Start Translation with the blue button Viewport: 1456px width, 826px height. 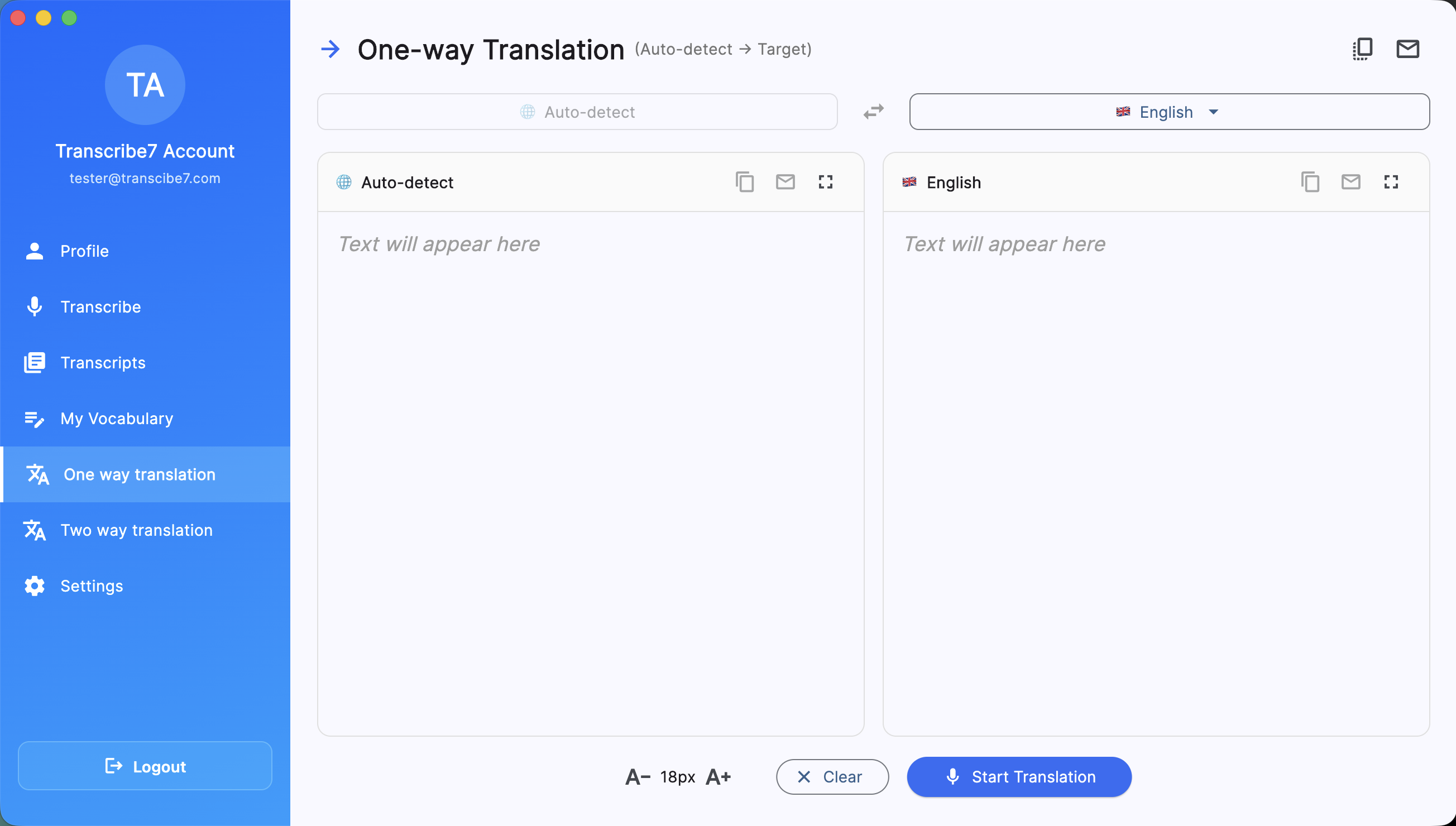(1018, 776)
